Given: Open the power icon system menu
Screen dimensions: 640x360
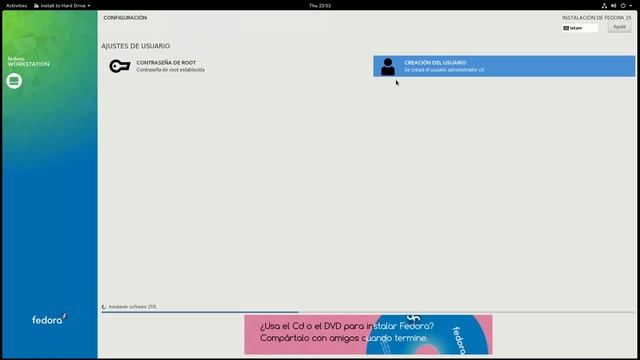Looking at the screenshot, I should point(623,6).
